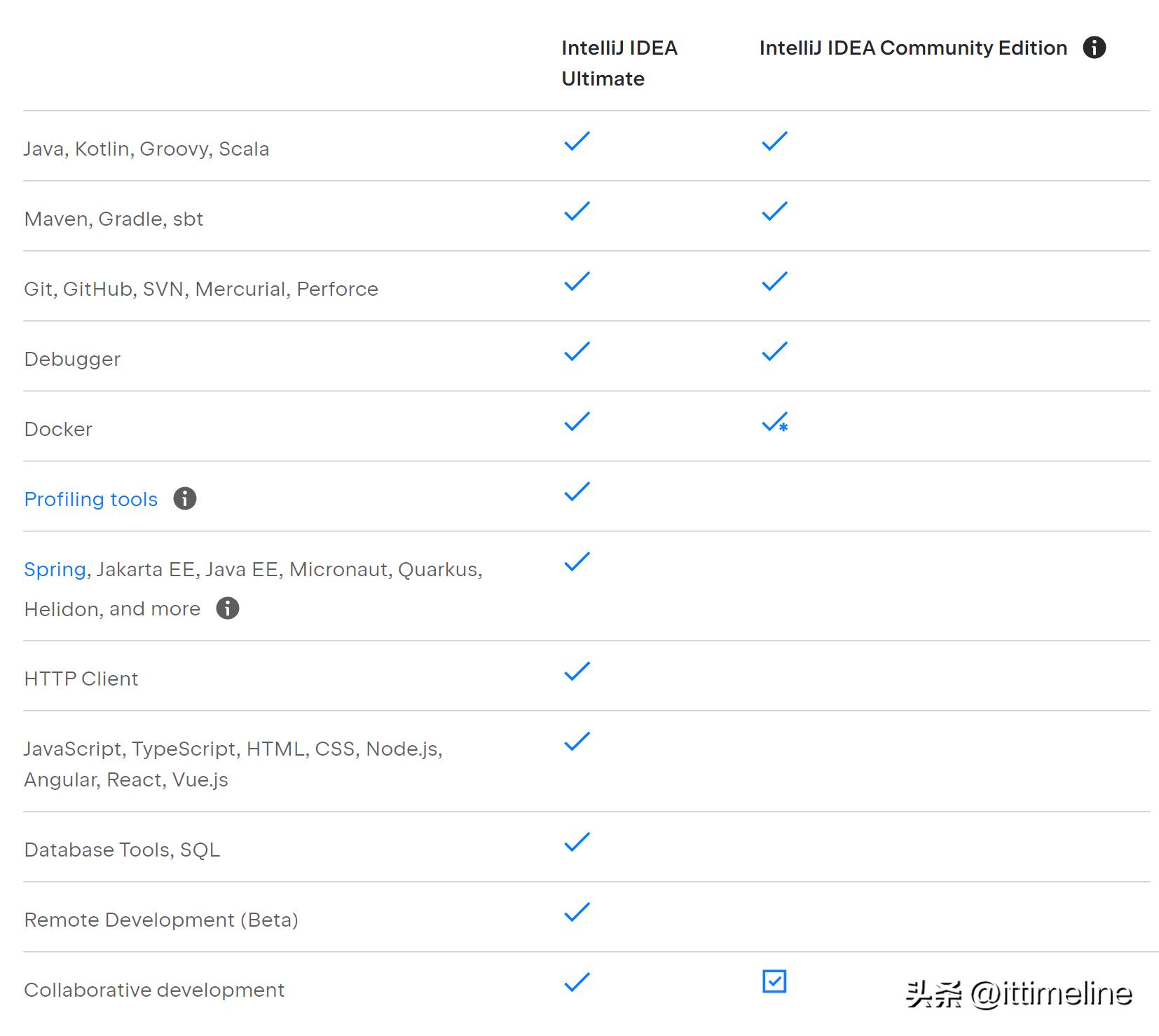The image size is (1159, 1036).
Task: Click Ultimate checkmark for Profiling tools row
Action: (577, 491)
